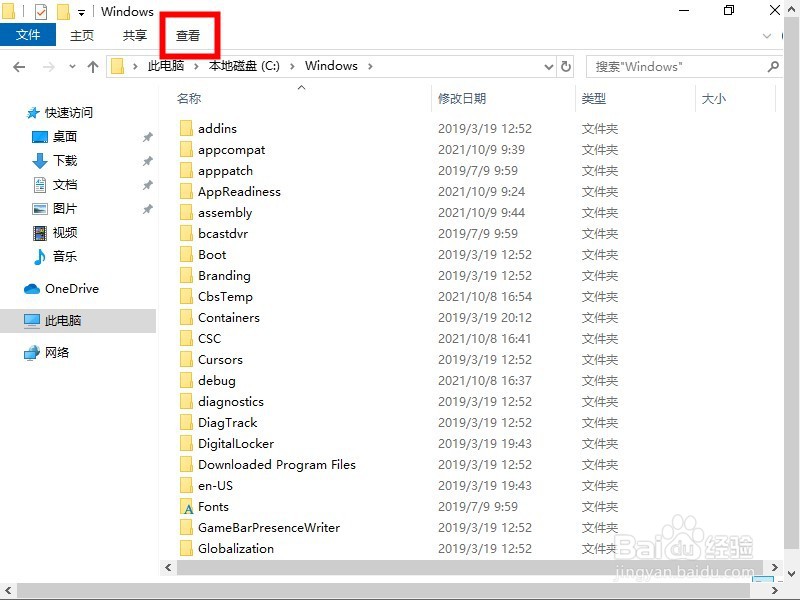Open 图片 in navigation pane
Viewport: 800px width, 600px height.
tap(65, 209)
